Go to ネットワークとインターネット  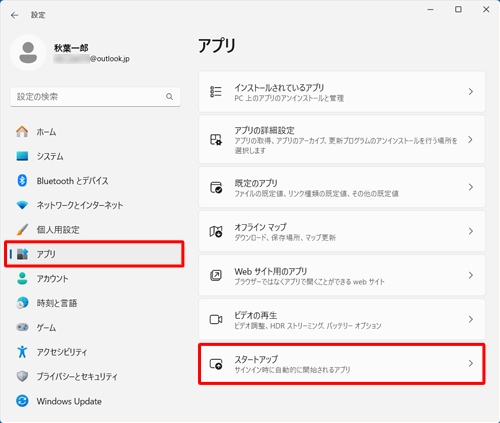tap(94, 205)
